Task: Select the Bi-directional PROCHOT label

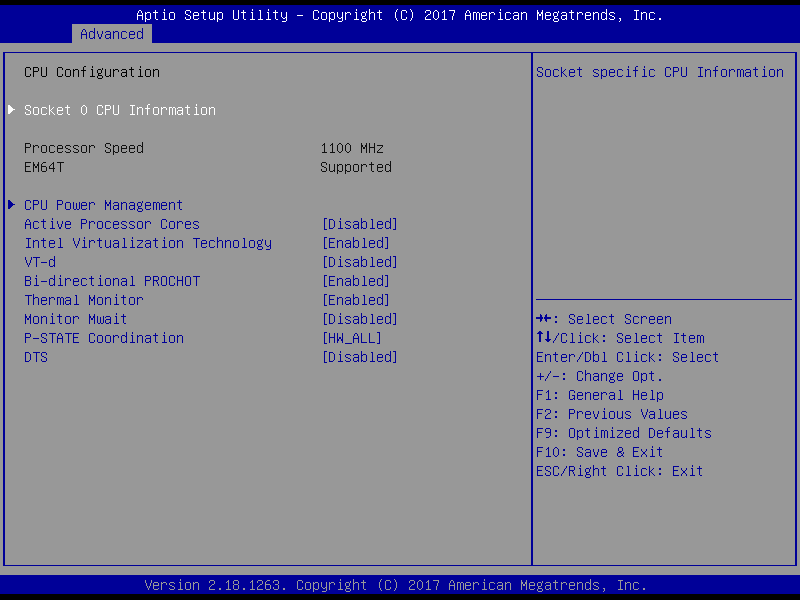Action: [112, 281]
